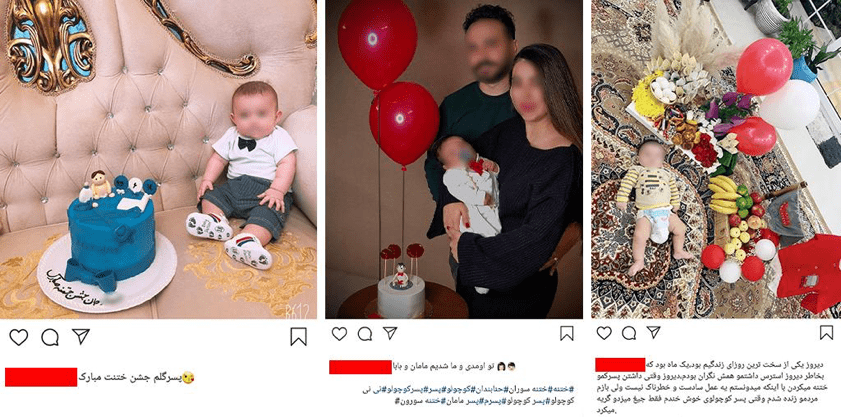841x417 pixels.
Task: Bookmark the blue cake baby post
Action: (x=298, y=336)
